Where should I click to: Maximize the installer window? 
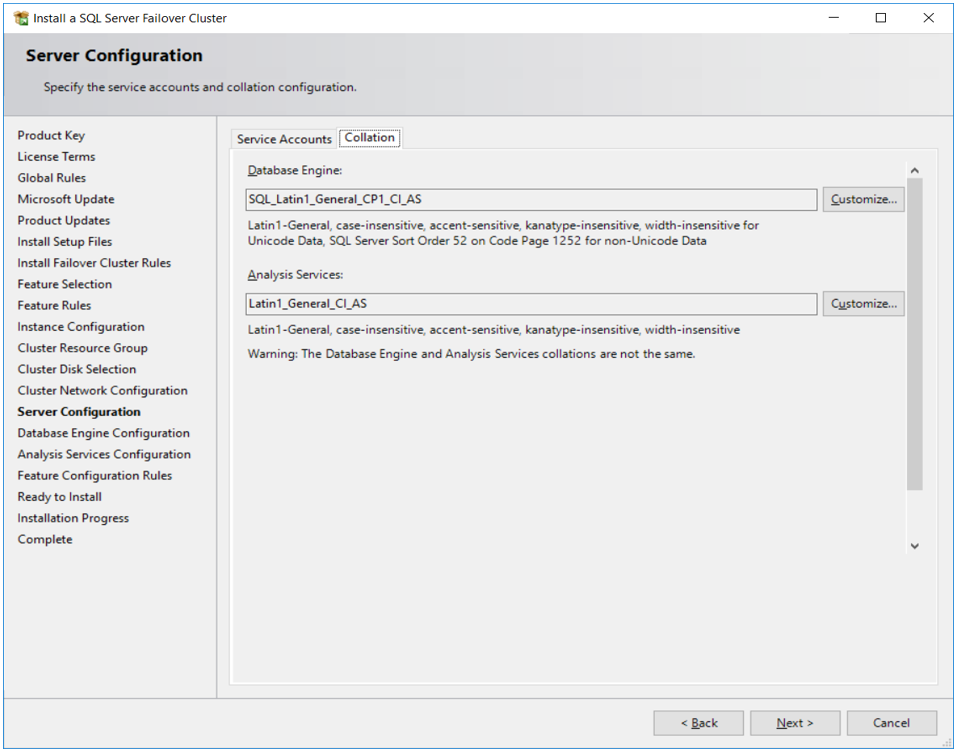coord(881,18)
